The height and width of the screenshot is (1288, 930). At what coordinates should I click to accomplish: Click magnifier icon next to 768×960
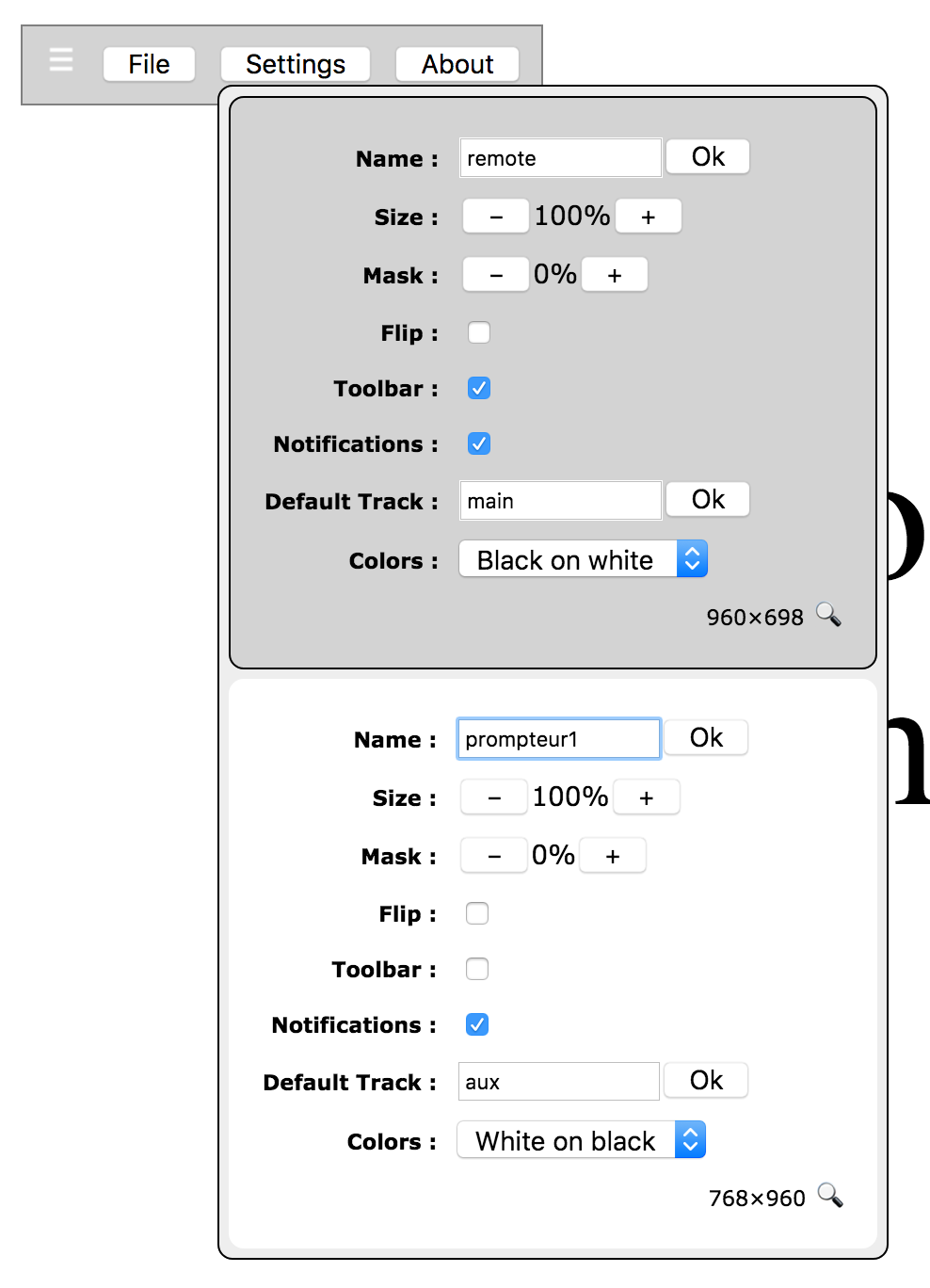tap(830, 1196)
